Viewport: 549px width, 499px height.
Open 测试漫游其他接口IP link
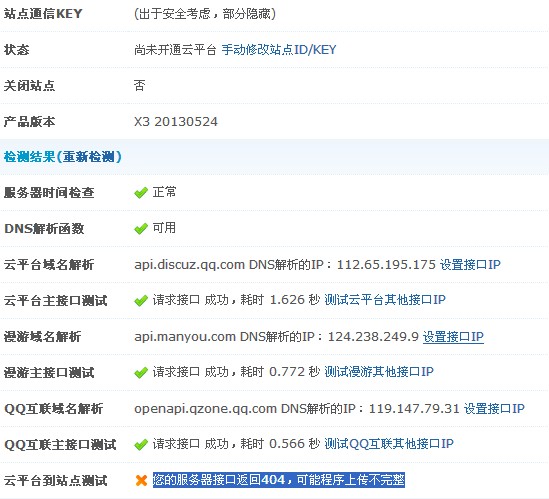pyautogui.click(x=379, y=372)
